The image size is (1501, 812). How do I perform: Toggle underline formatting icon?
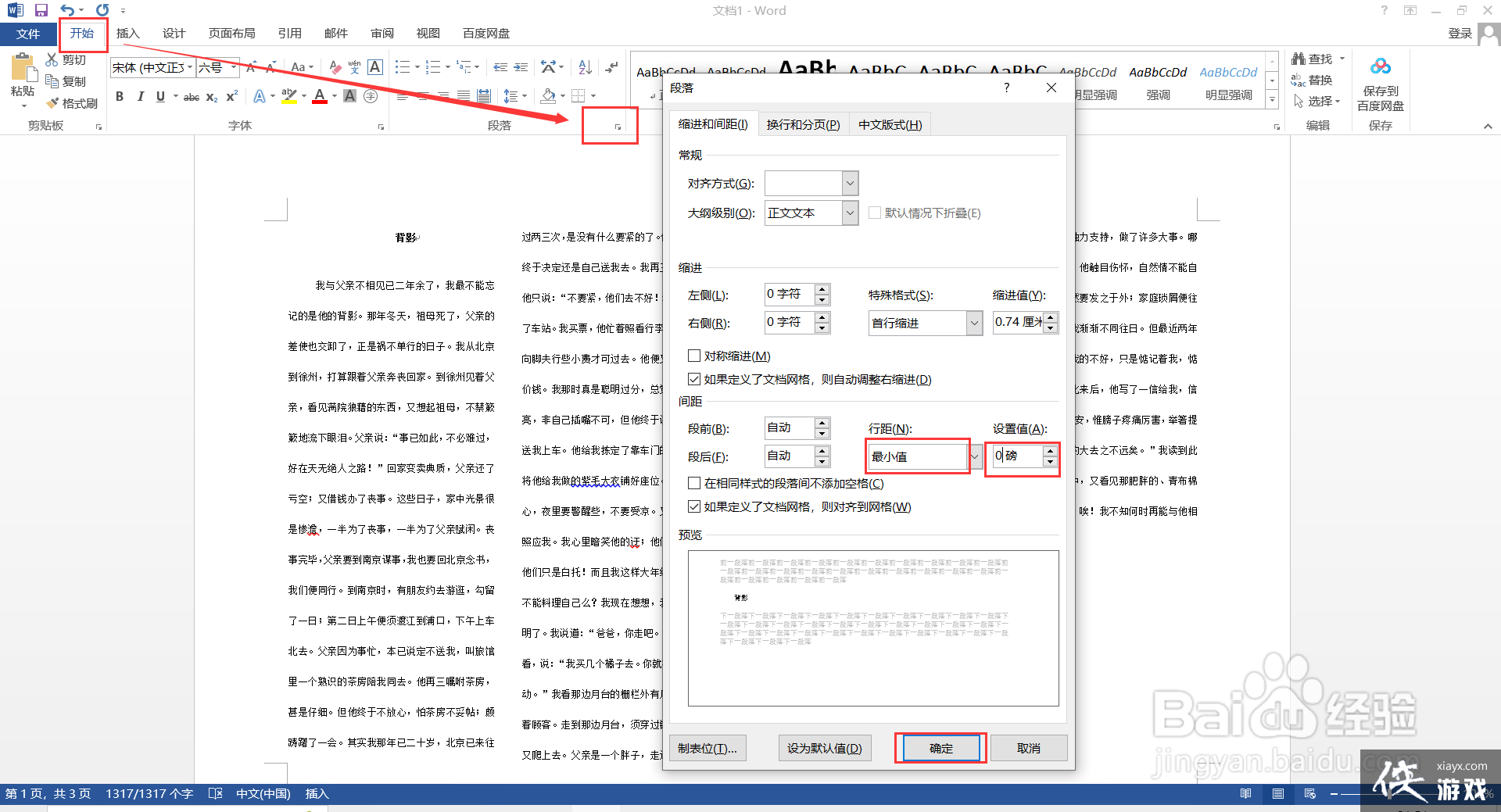pos(160,96)
